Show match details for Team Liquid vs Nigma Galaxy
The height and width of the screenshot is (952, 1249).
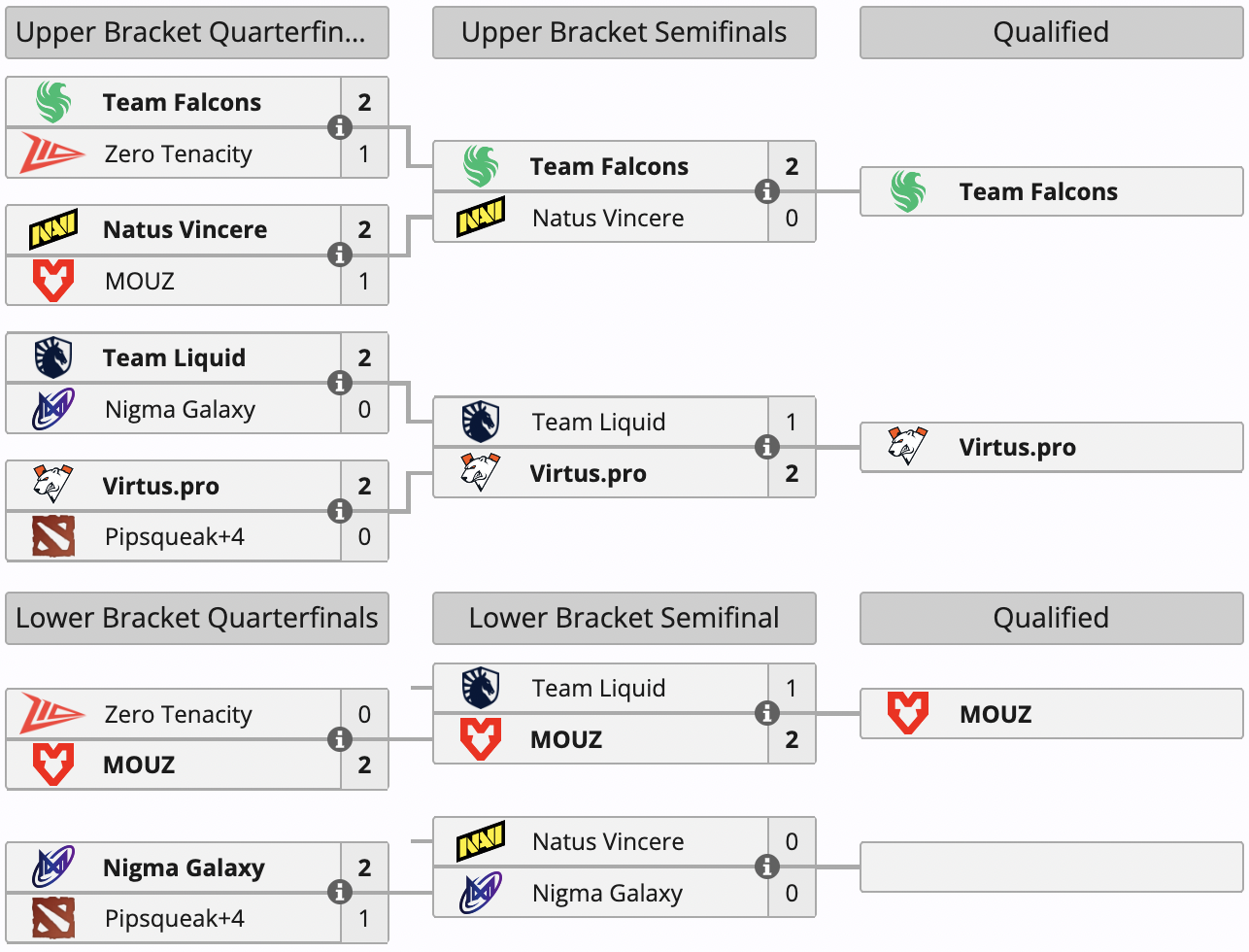click(339, 383)
